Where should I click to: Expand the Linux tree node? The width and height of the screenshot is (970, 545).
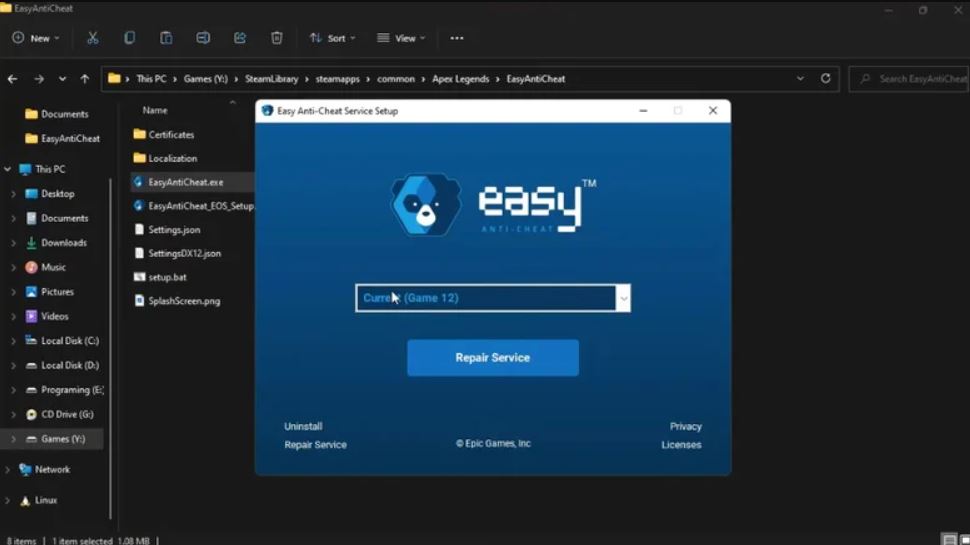point(7,500)
